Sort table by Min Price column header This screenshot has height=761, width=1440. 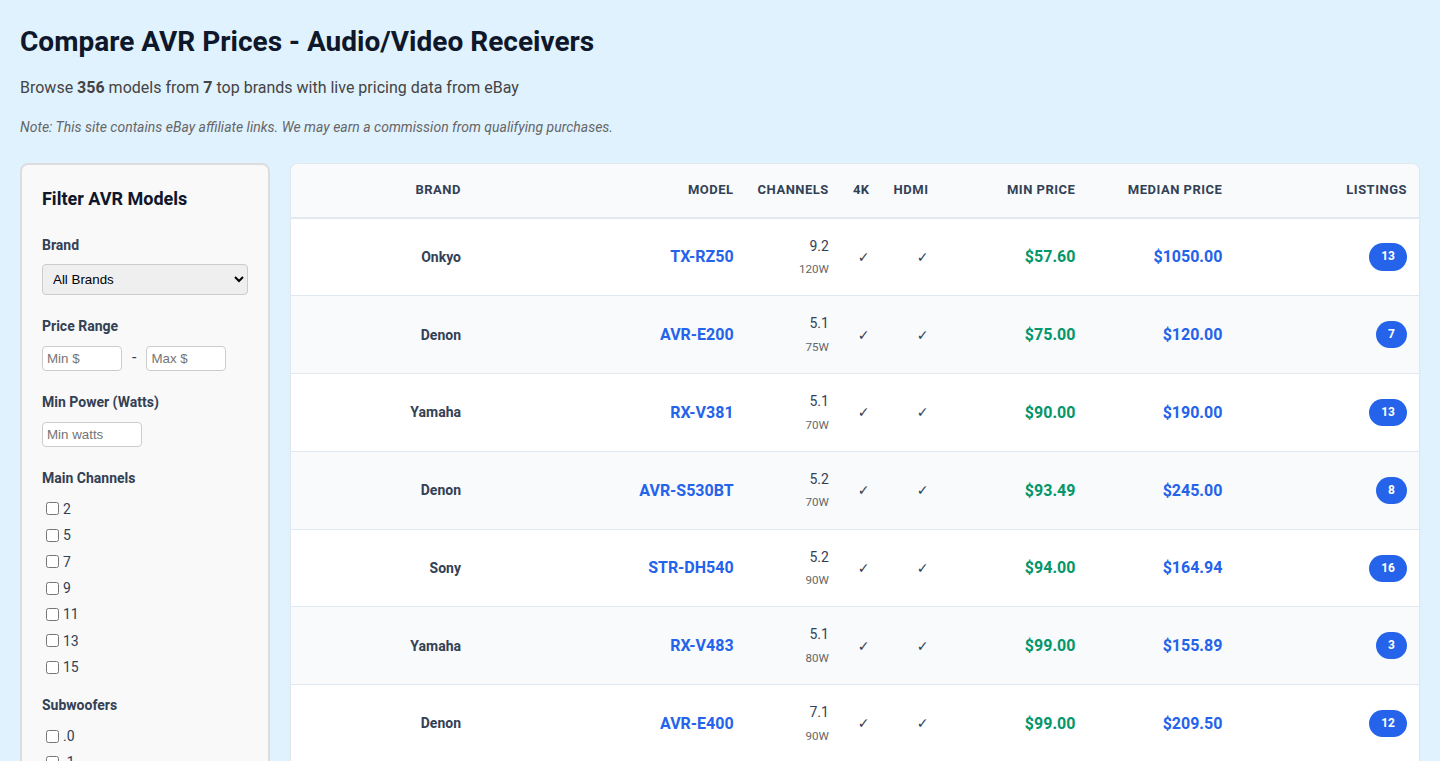[x=1041, y=190]
